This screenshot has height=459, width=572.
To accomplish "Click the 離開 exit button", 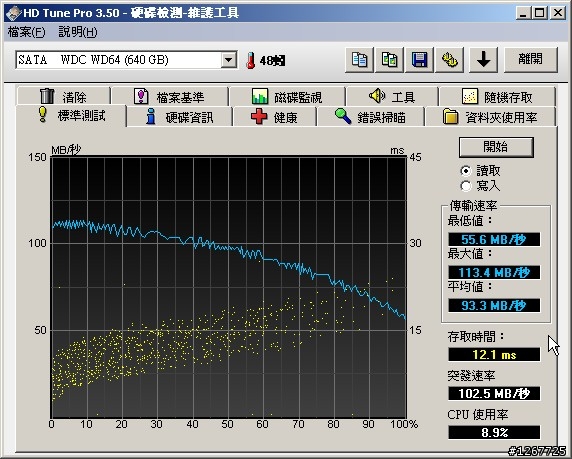I will [x=531, y=59].
